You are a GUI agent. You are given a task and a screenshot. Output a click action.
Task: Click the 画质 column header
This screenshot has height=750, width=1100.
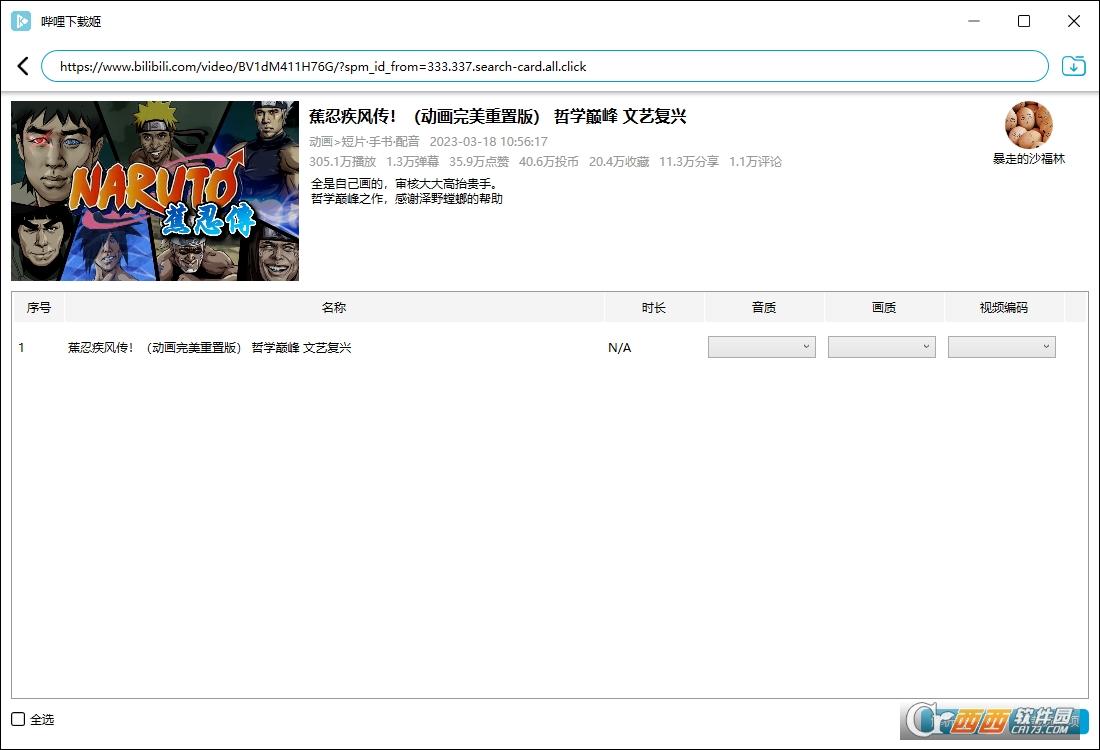884,307
